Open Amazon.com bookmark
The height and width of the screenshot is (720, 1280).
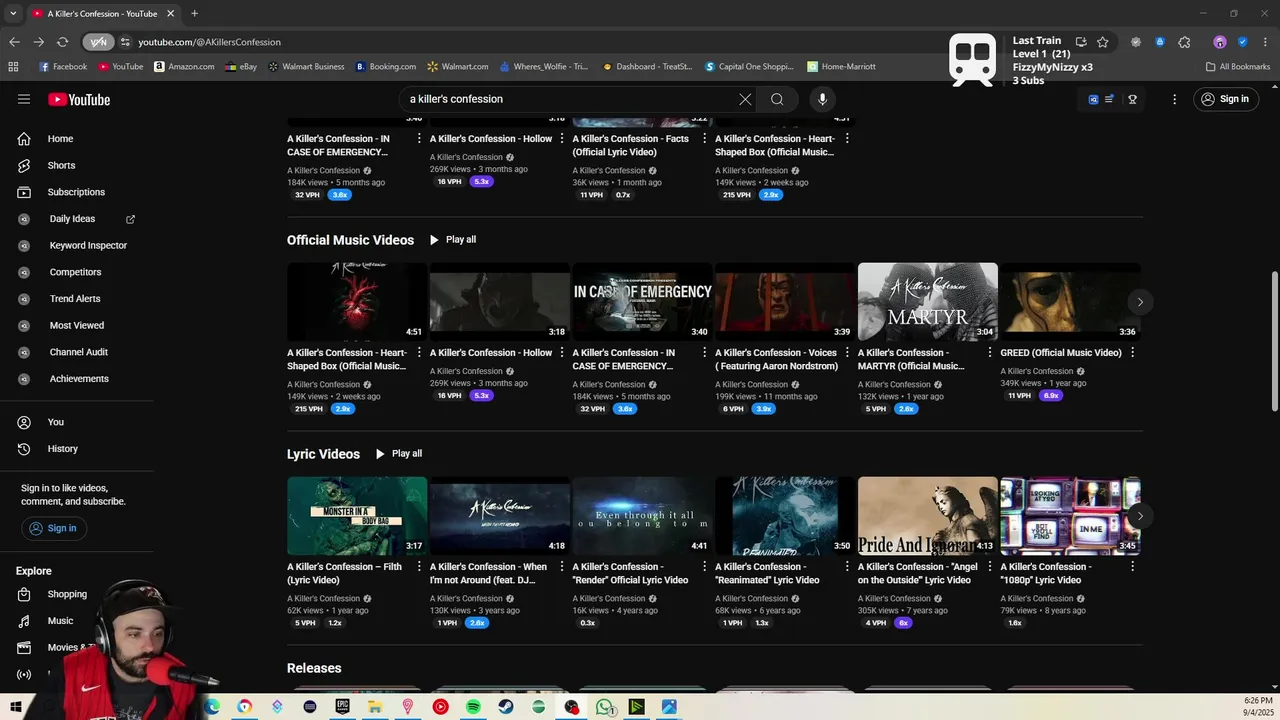(x=184, y=67)
